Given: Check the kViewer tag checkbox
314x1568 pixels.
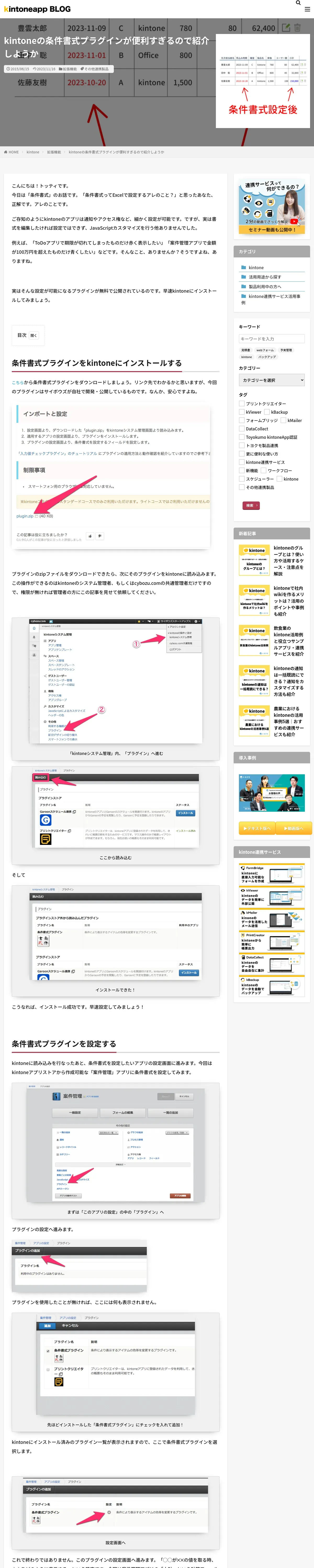Looking at the screenshot, I should 242,412.
